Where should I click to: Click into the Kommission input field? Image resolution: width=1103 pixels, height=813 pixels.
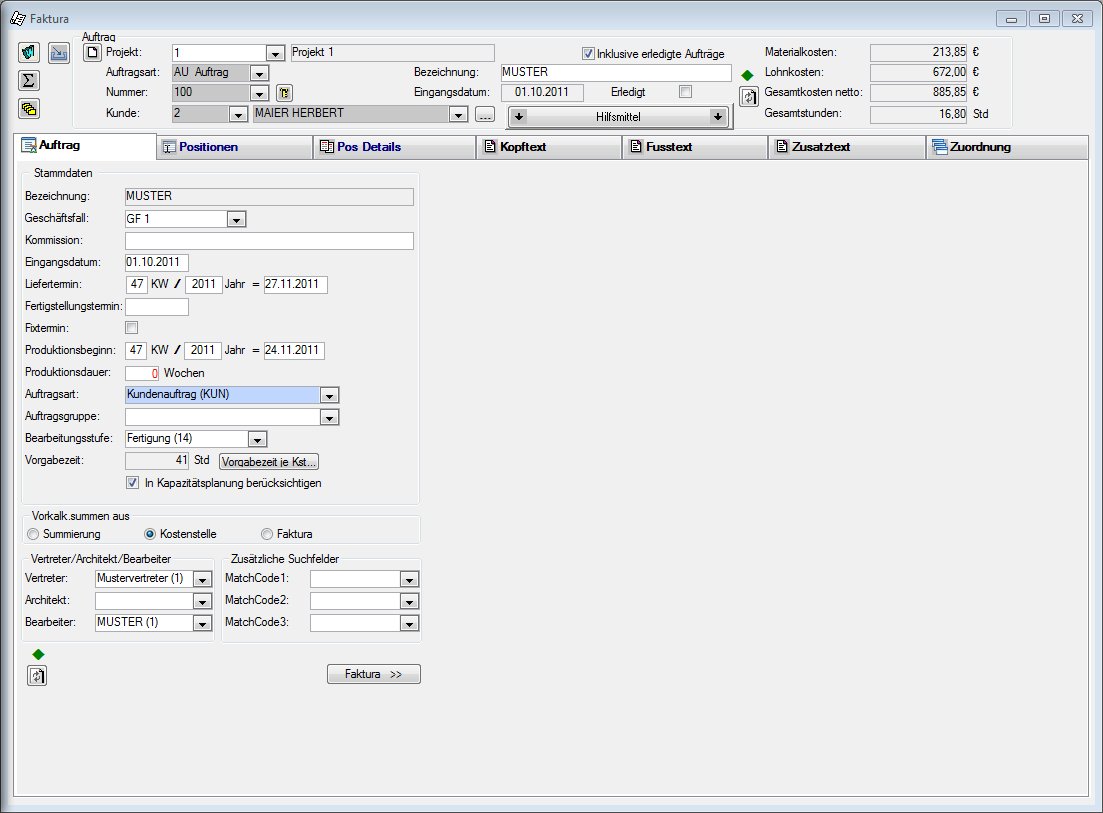269,241
